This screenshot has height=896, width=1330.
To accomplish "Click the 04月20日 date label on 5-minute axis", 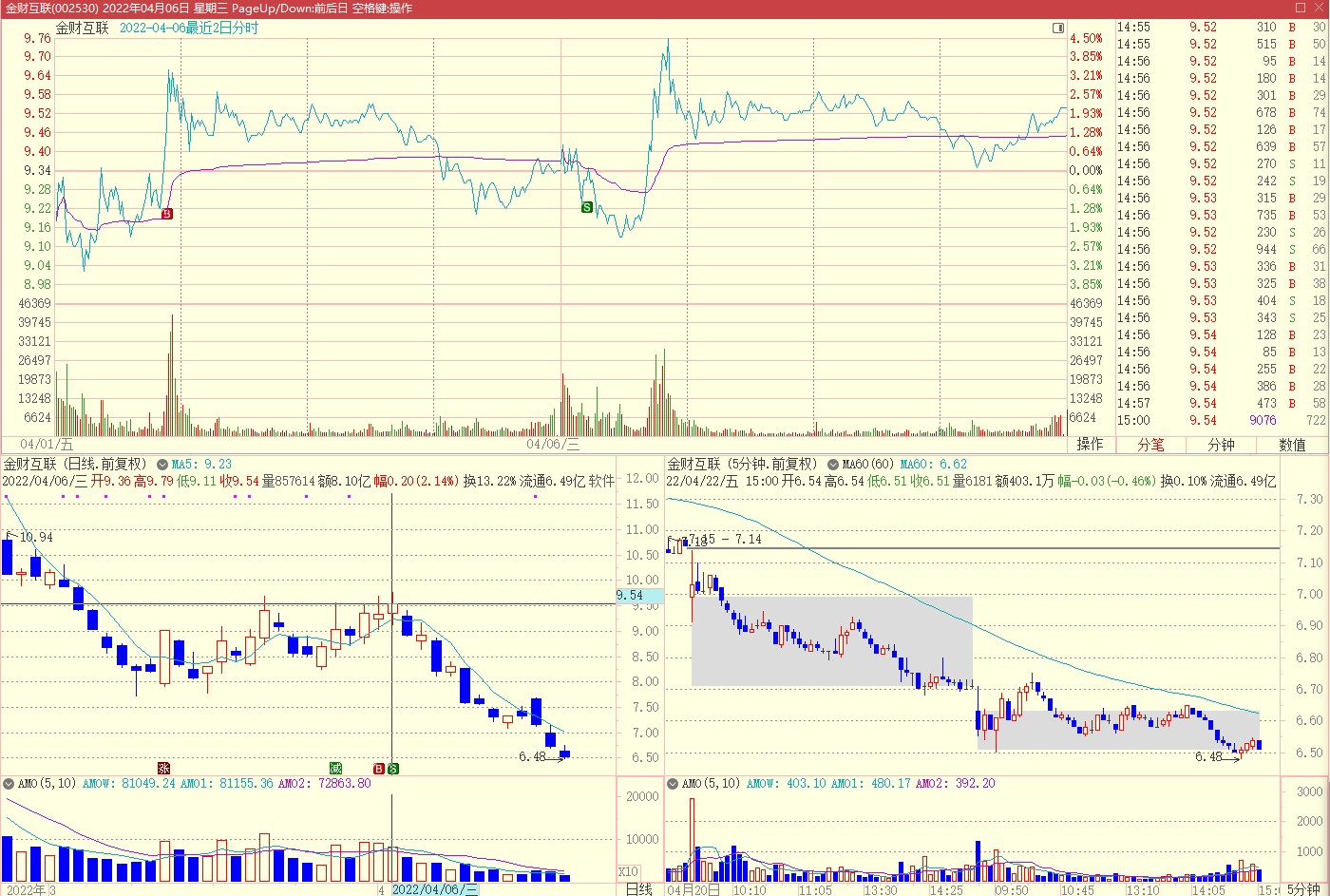I will [x=693, y=890].
